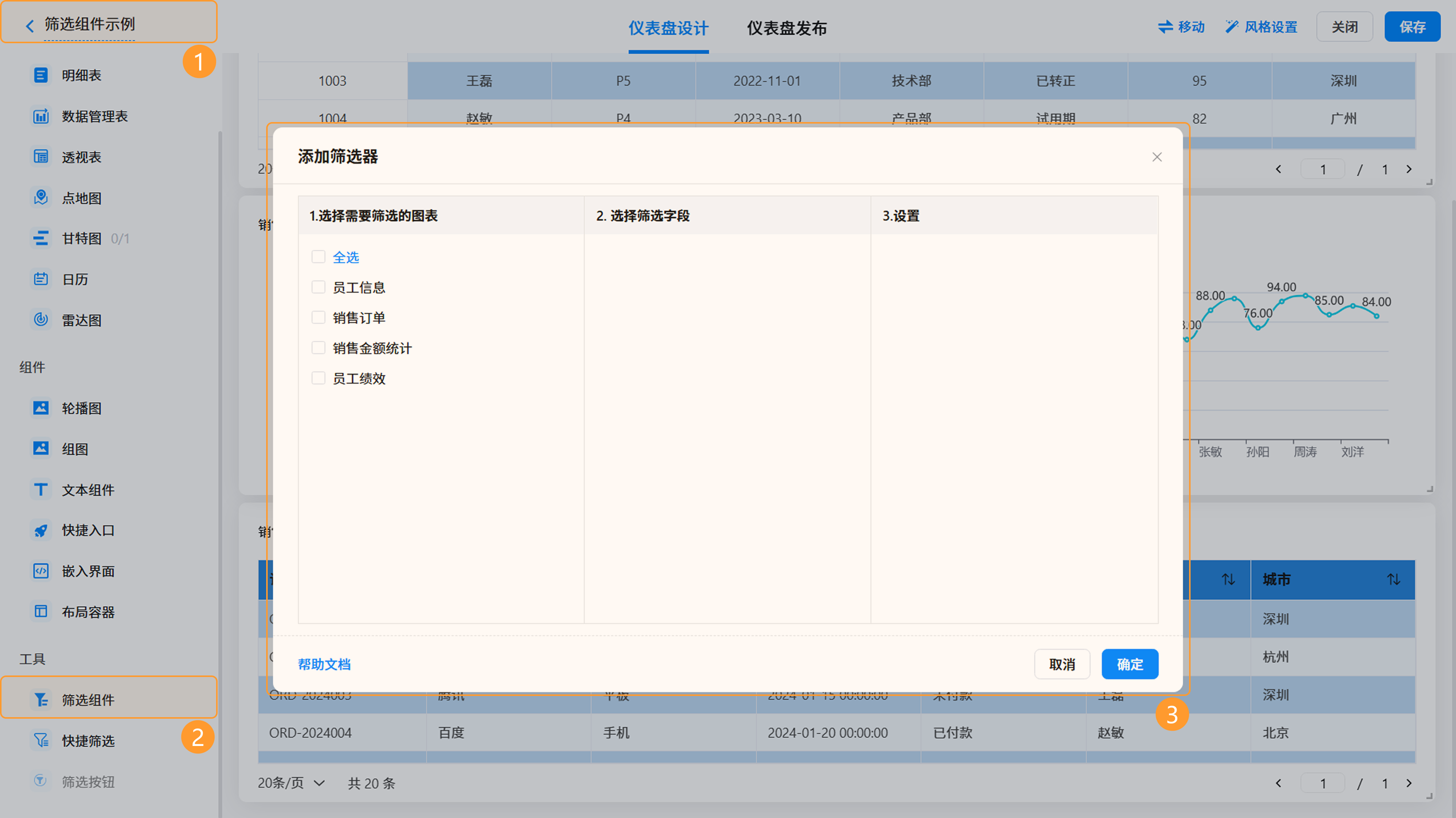Select the 日历 calendar icon
Viewport: 1456px width, 818px height.
(x=41, y=279)
